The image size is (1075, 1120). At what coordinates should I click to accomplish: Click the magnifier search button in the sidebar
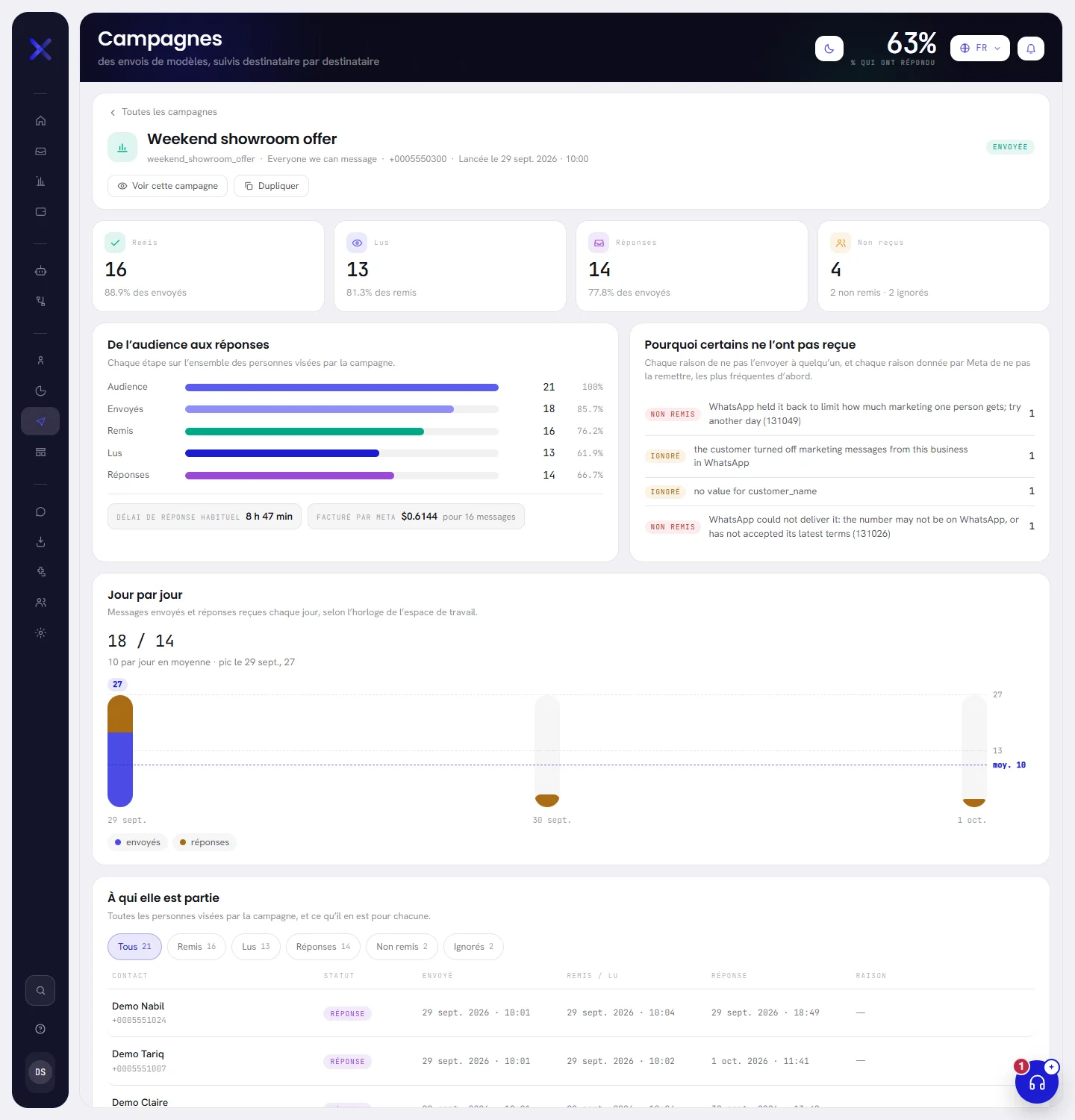pyautogui.click(x=40, y=991)
